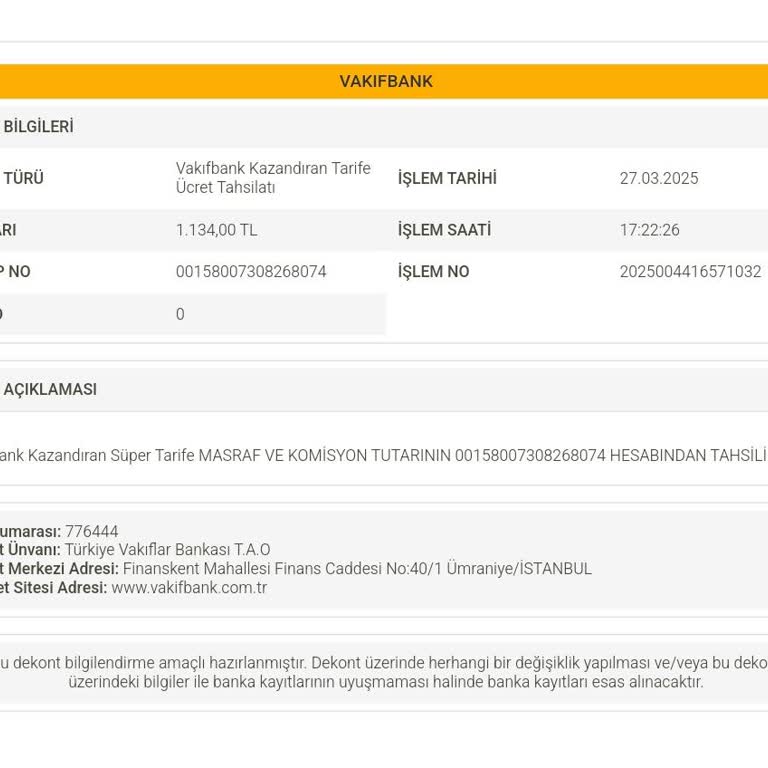Click the account number 00158007308268074 in table
The image size is (768, 768).
point(251,272)
